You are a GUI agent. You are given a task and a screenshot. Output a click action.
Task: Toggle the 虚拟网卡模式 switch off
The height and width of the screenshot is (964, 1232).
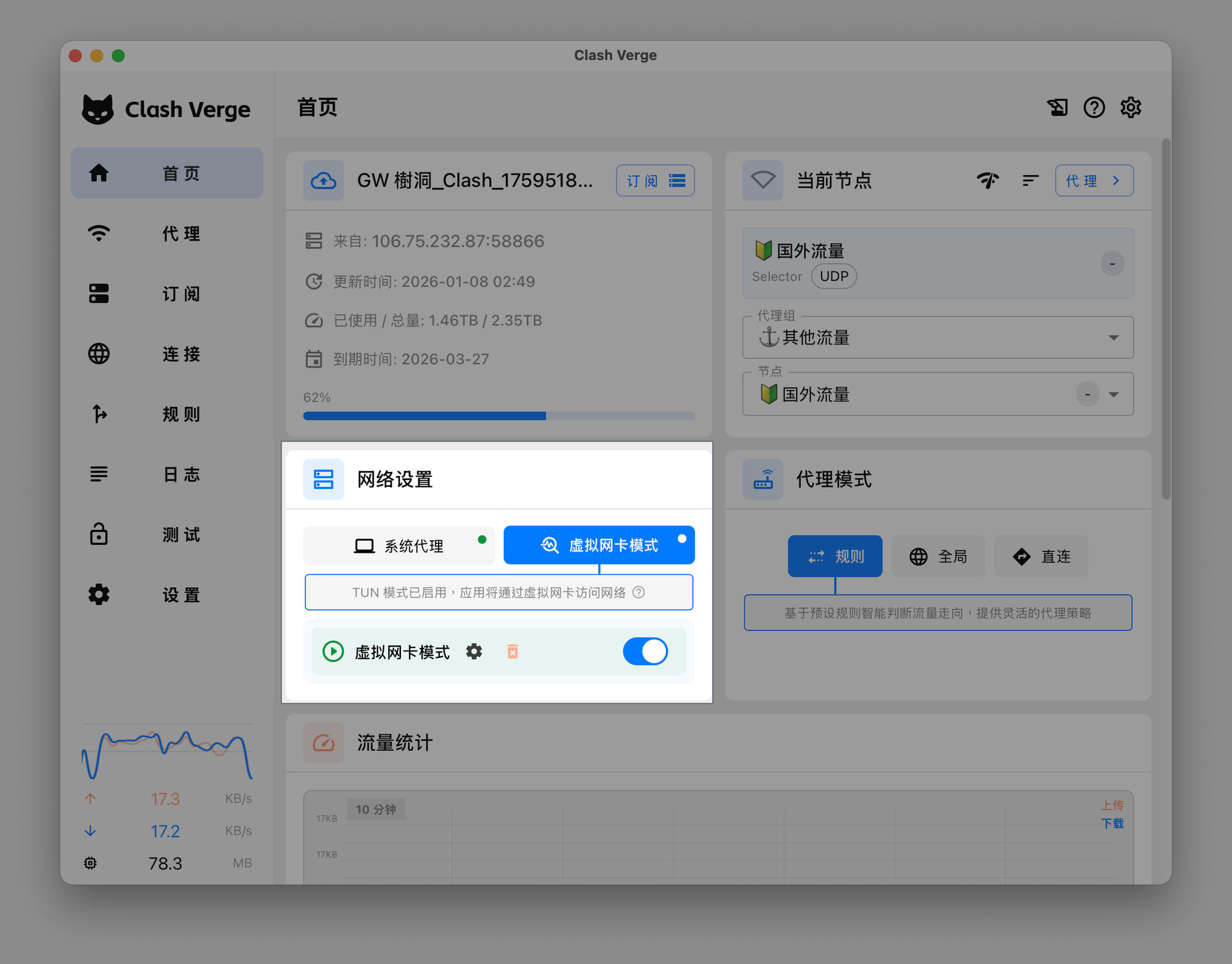(x=645, y=651)
